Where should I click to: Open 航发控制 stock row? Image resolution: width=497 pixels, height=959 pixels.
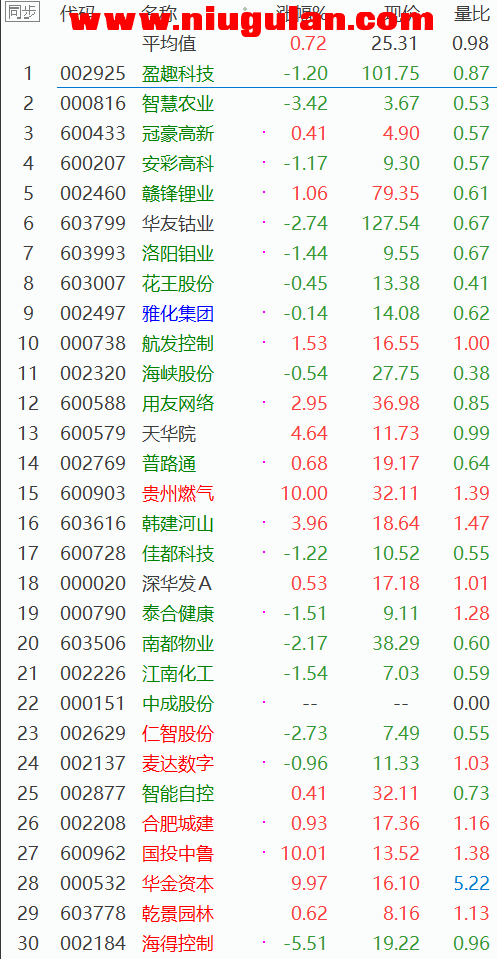pos(178,343)
